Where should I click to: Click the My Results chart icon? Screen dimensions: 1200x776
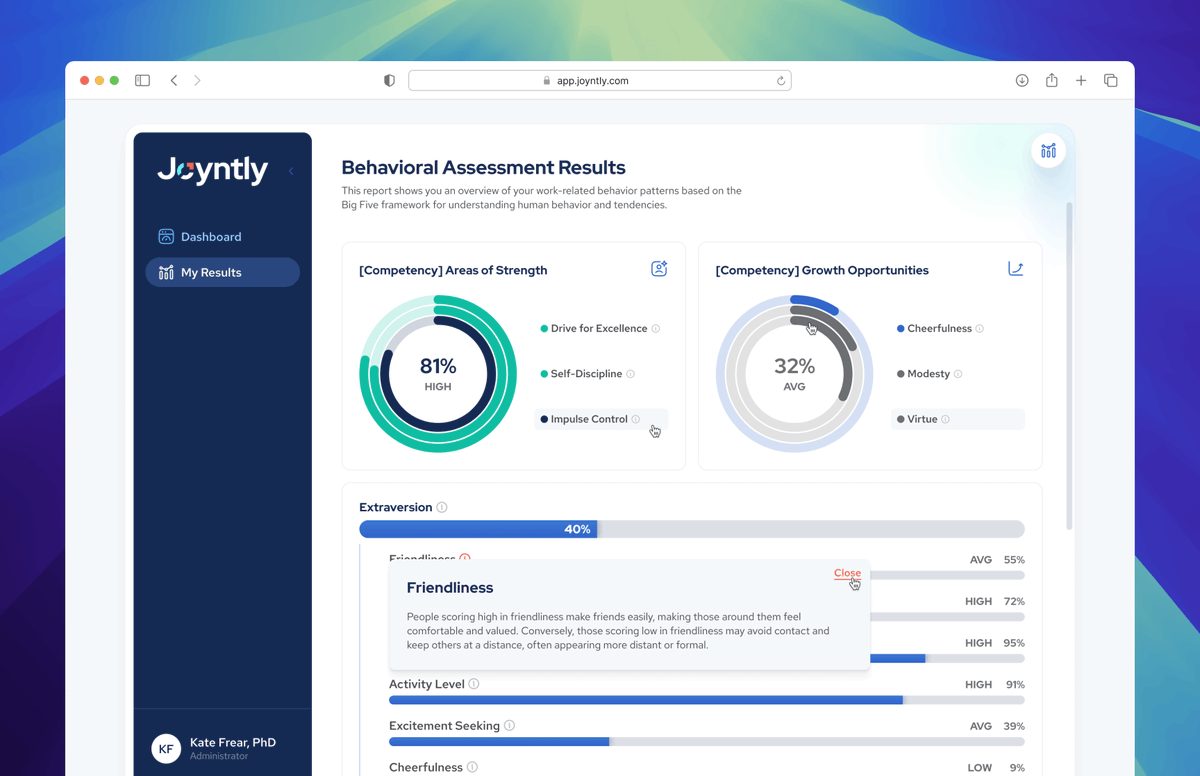pyautogui.click(x=166, y=272)
